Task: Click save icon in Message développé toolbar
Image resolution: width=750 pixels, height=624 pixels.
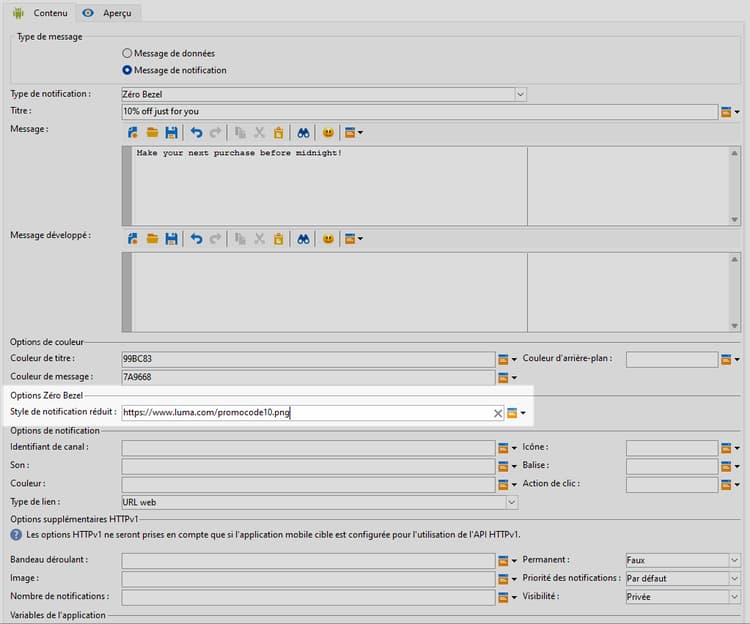Action: point(171,239)
